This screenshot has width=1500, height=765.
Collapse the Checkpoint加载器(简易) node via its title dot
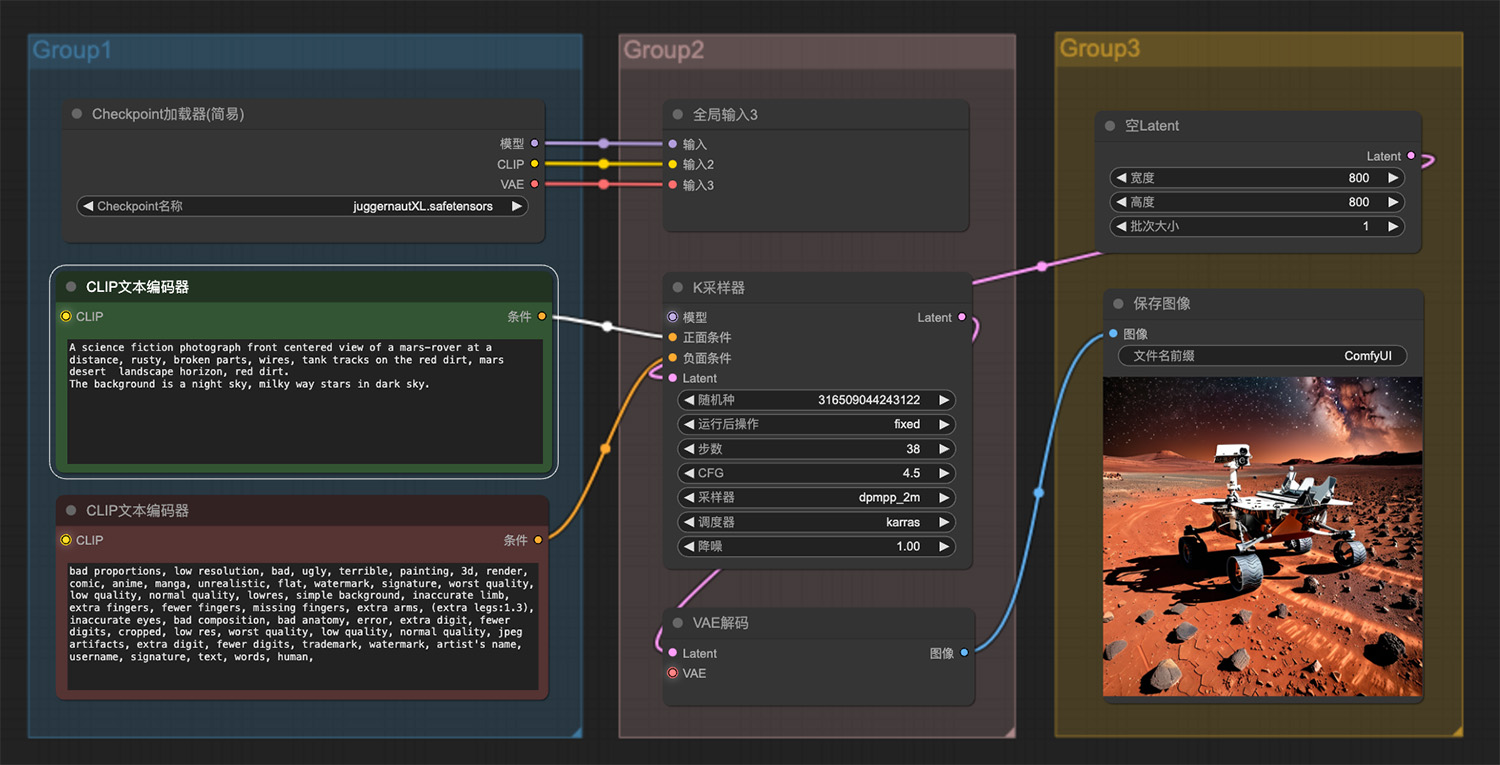77,114
